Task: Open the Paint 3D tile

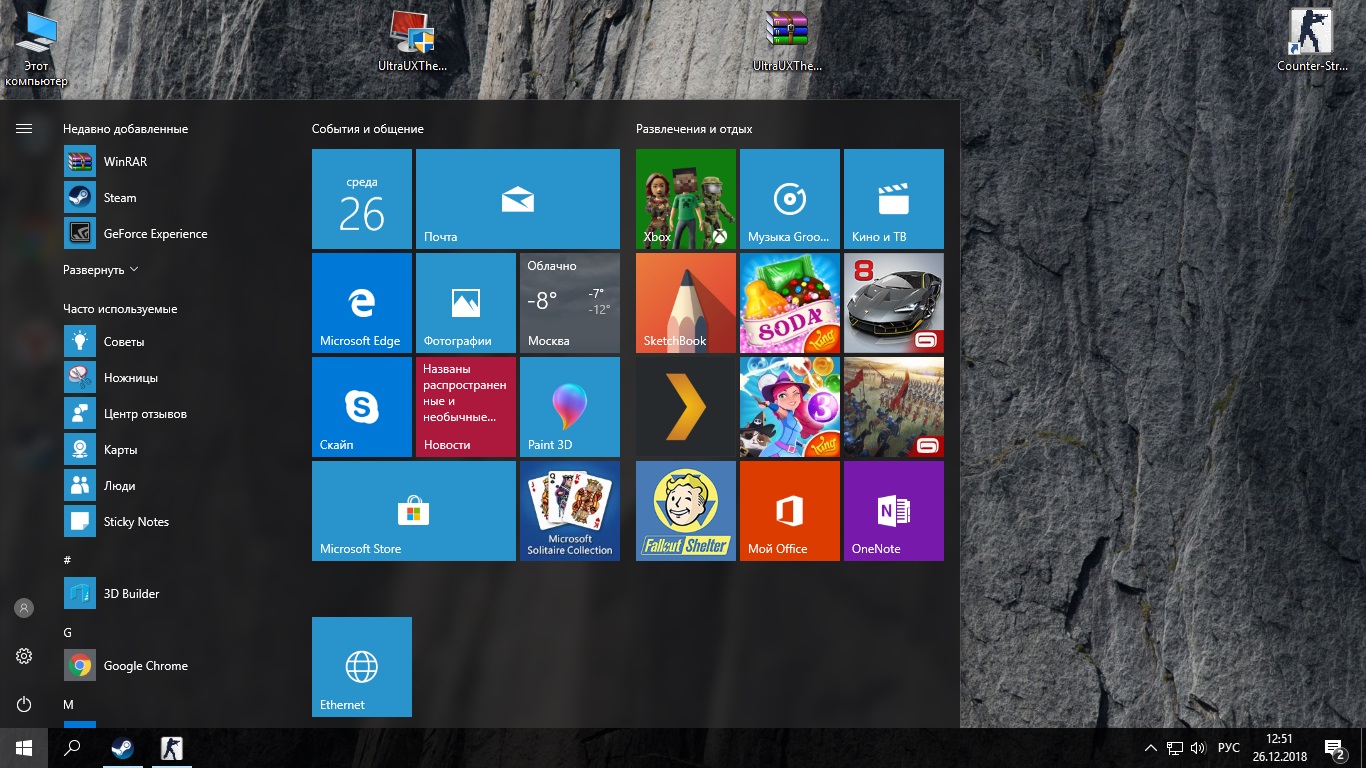Action: pyautogui.click(x=570, y=407)
